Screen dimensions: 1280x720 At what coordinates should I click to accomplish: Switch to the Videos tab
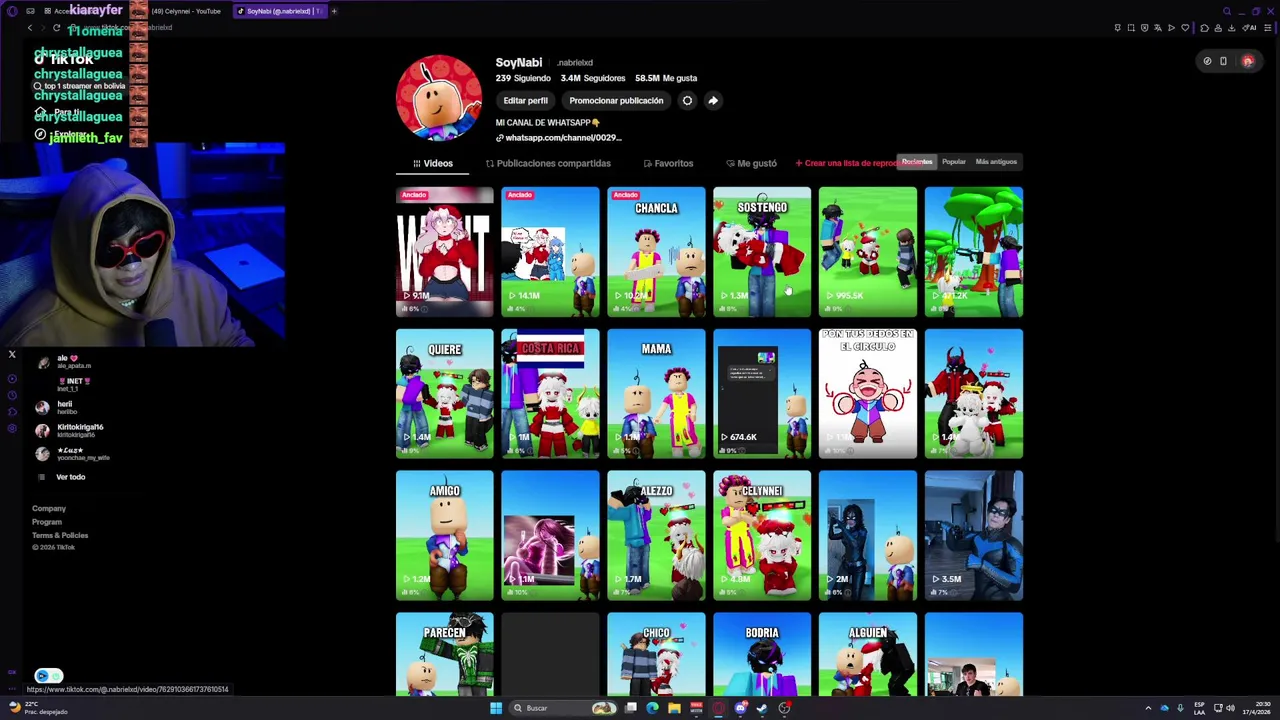pos(433,163)
